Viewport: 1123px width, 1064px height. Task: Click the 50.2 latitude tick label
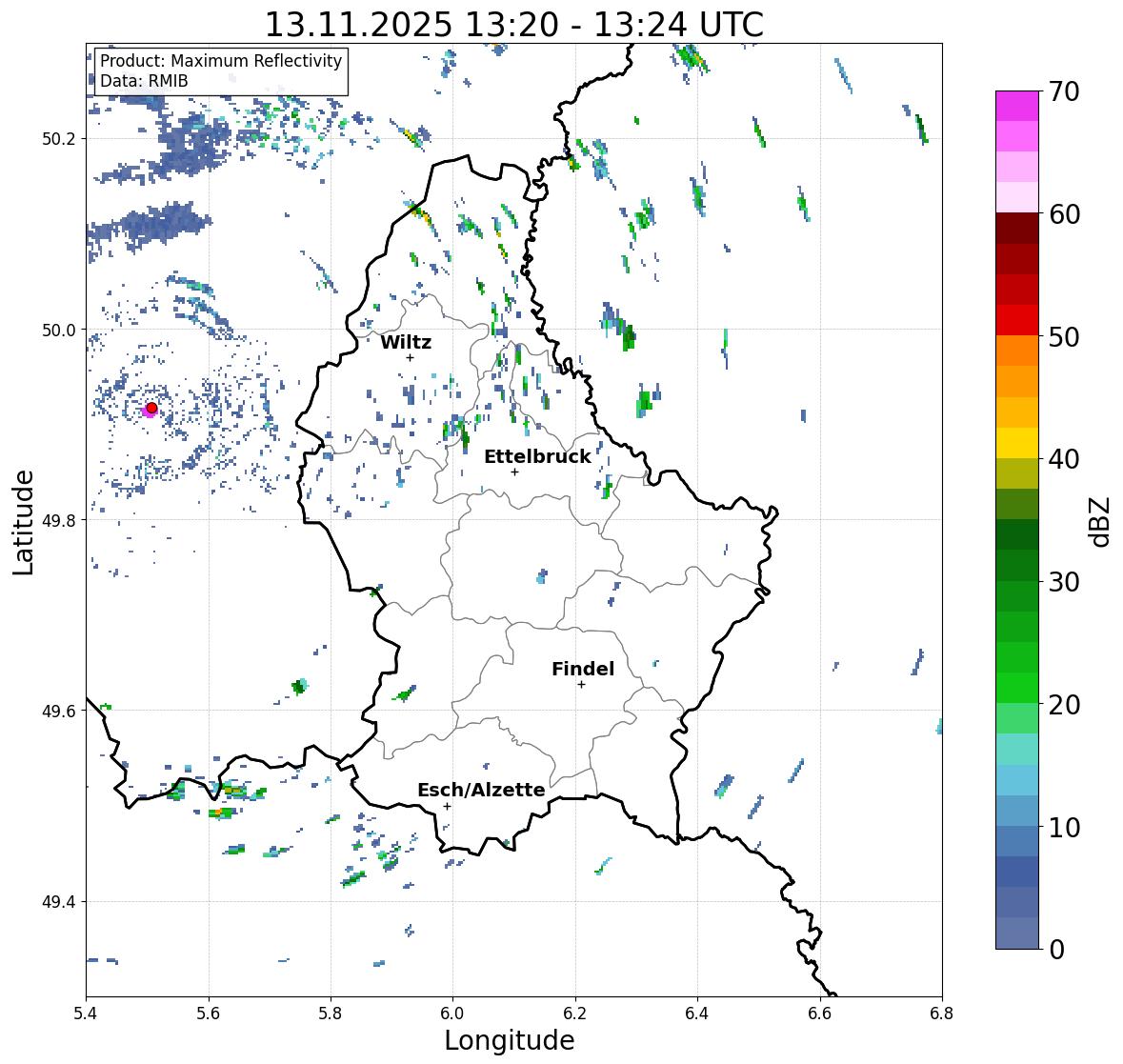tap(59, 139)
